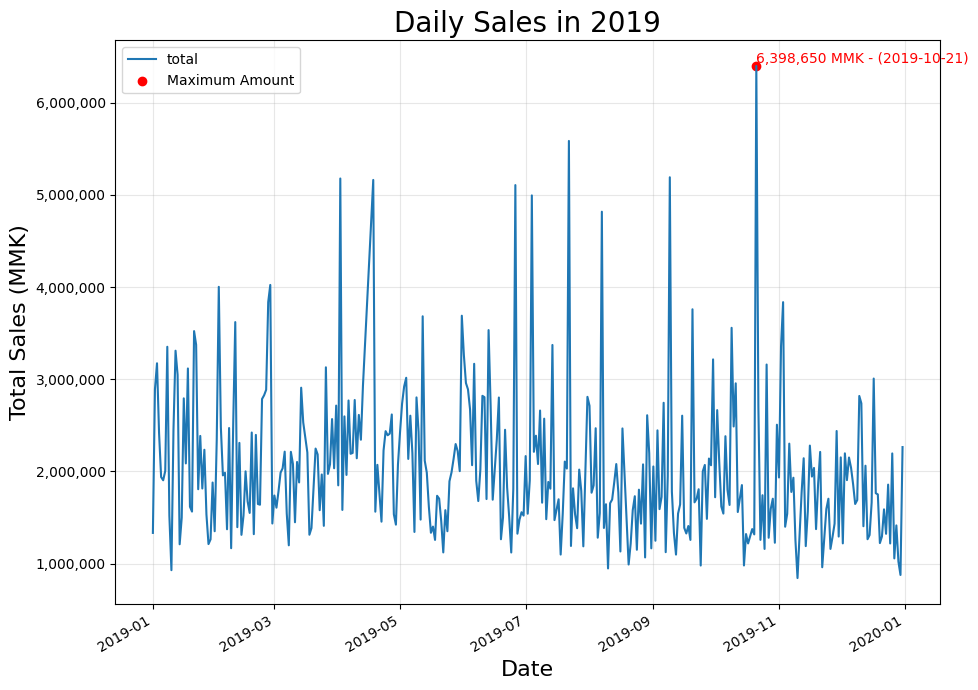Click the blue line sample in the legend

(142, 59)
